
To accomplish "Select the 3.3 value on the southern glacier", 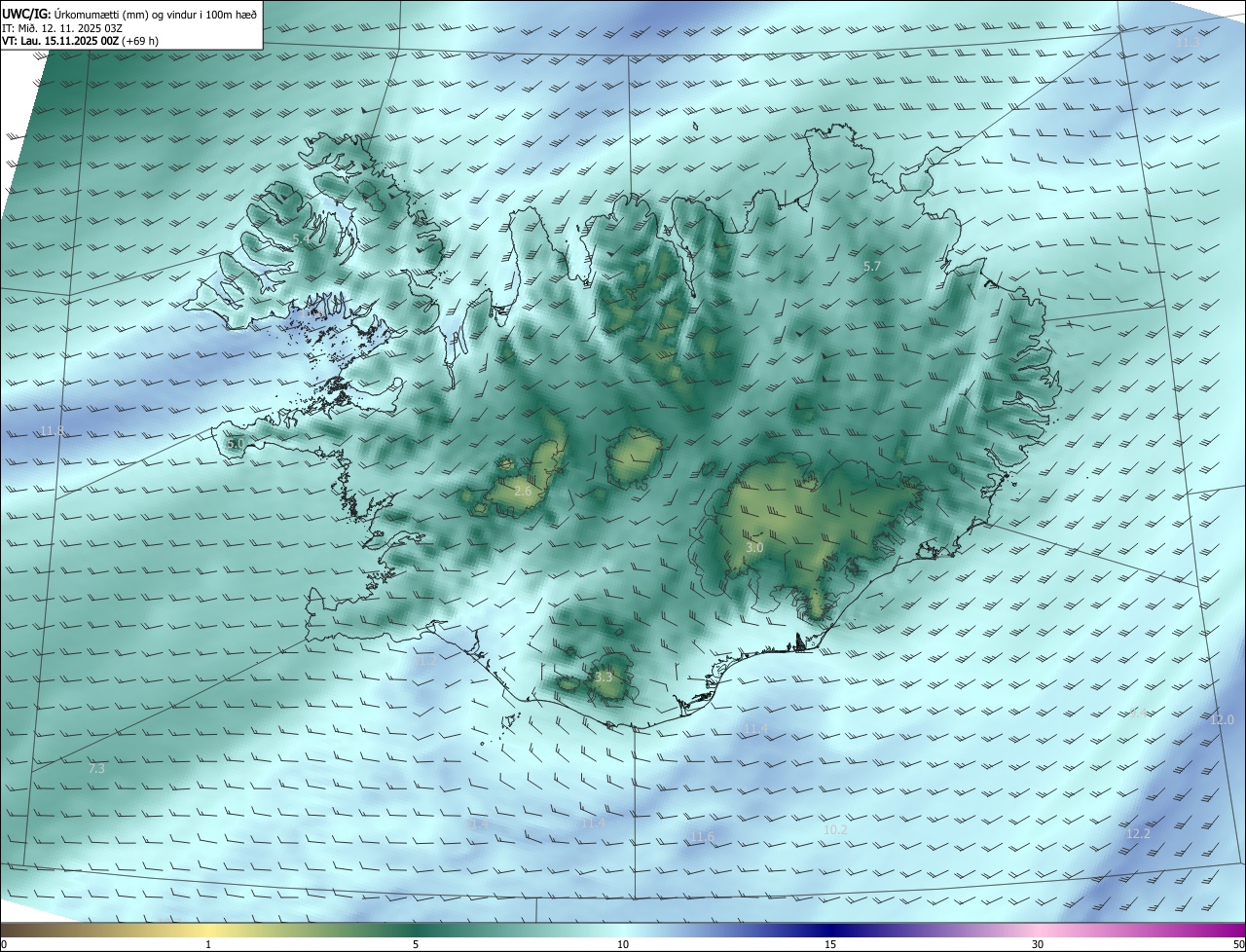I will [604, 677].
